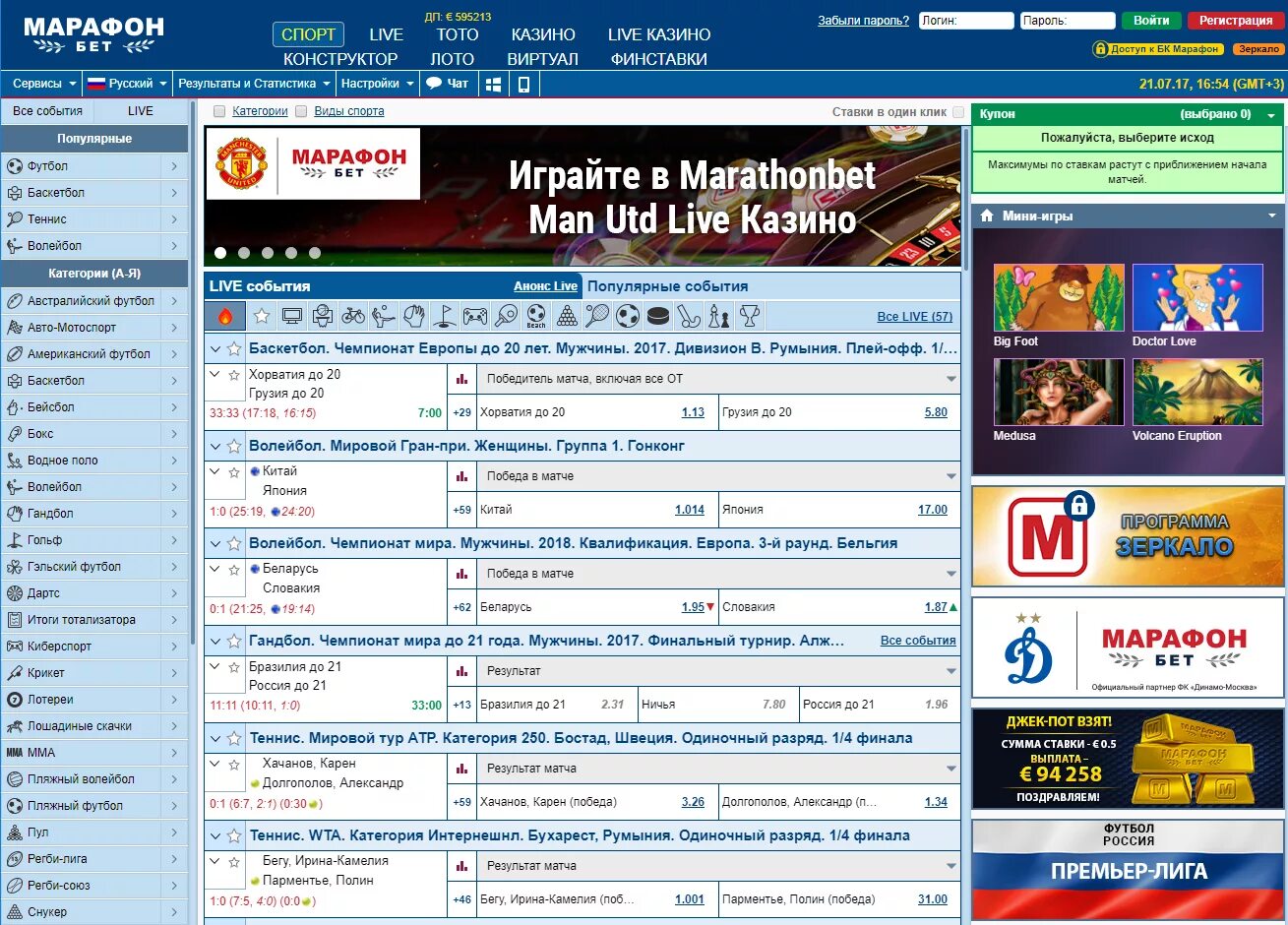Click the Зеркало button

point(1258,49)
